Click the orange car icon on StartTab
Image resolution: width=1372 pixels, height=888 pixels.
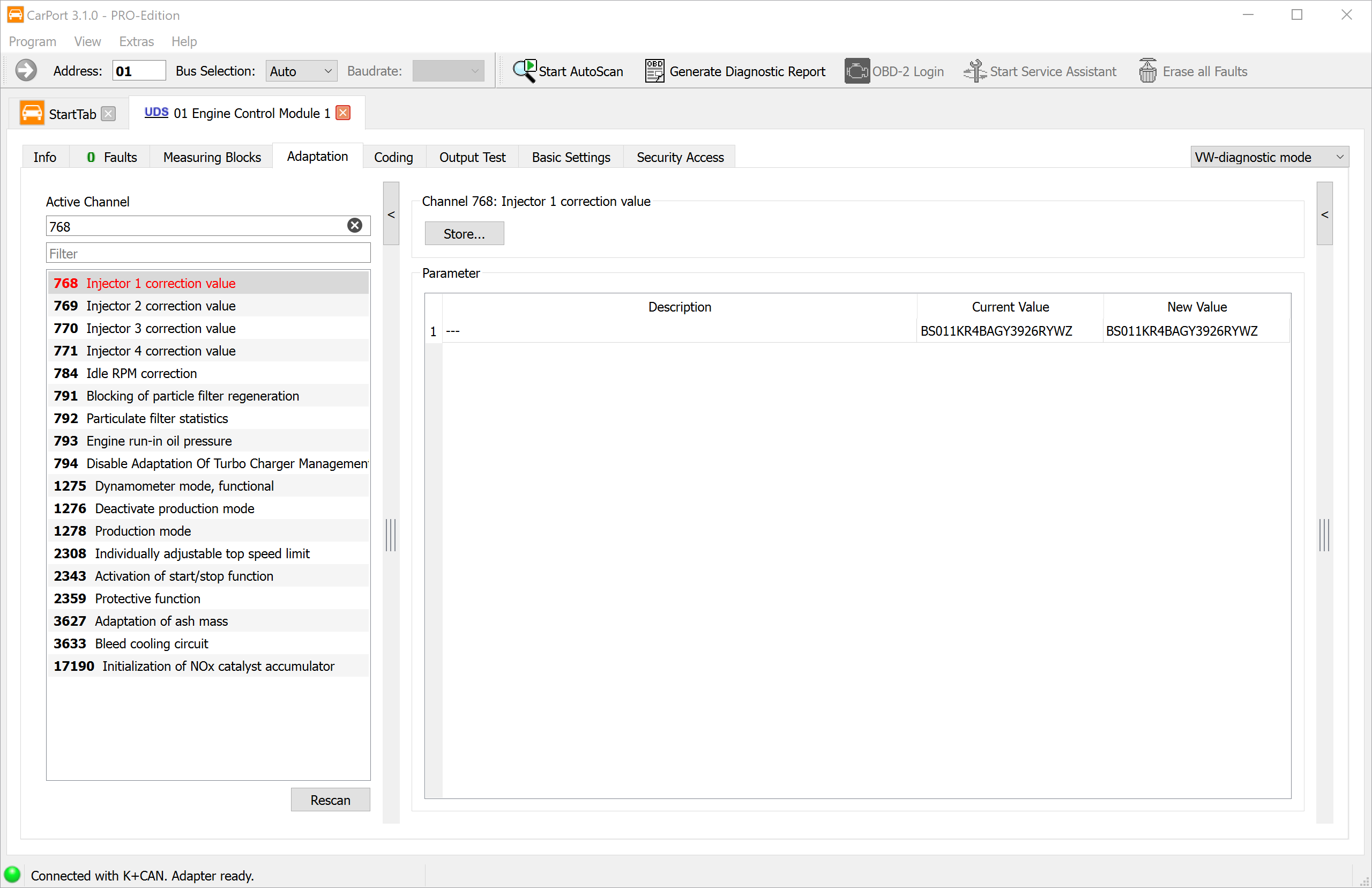(32, 113)
